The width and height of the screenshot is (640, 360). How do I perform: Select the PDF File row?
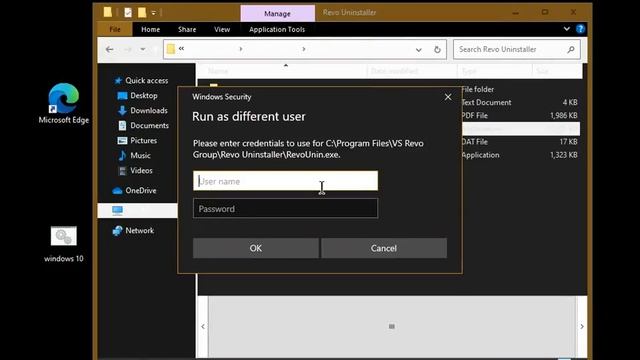(520, 116)
